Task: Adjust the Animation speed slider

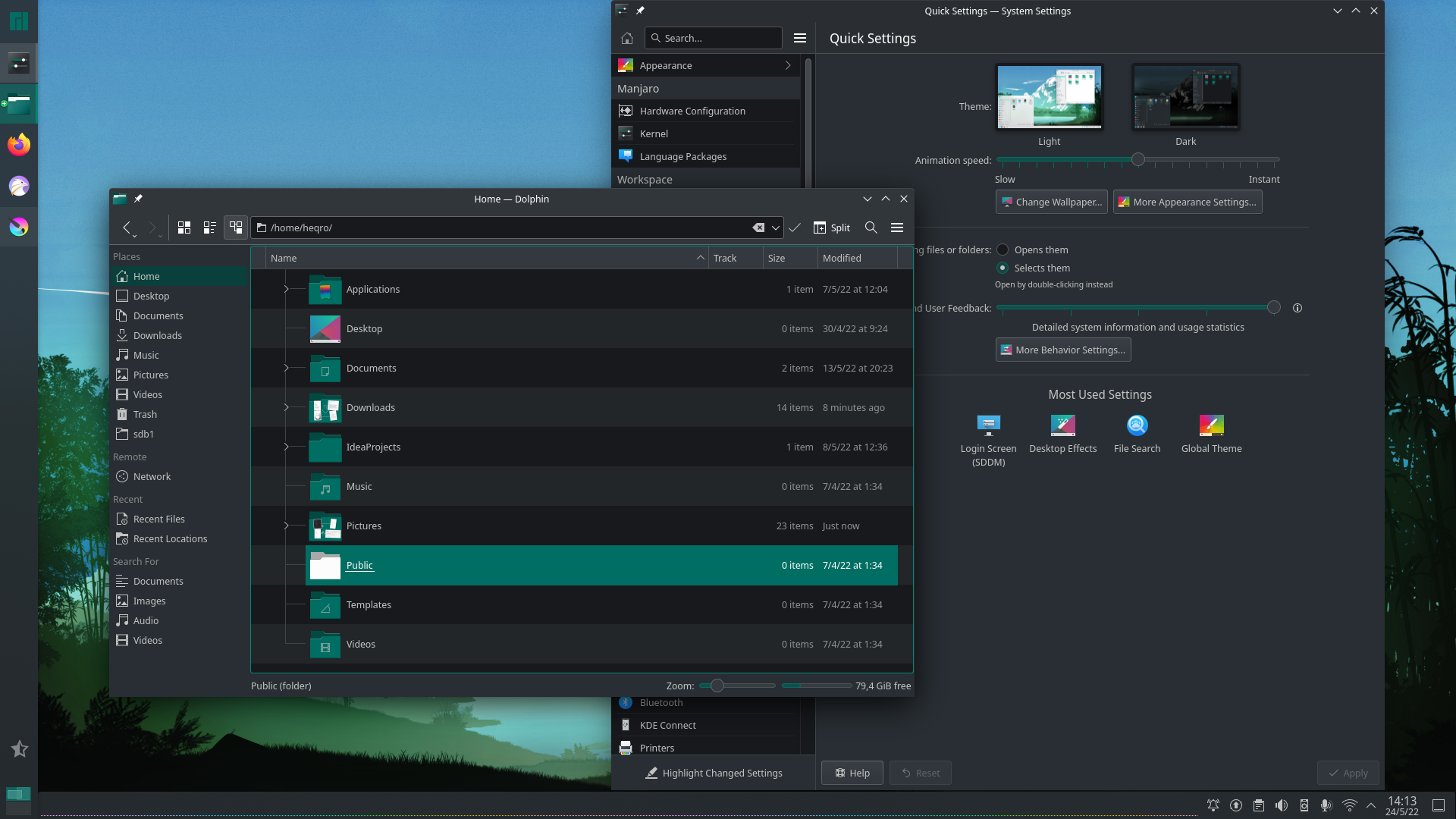Action: (1138, 159)
